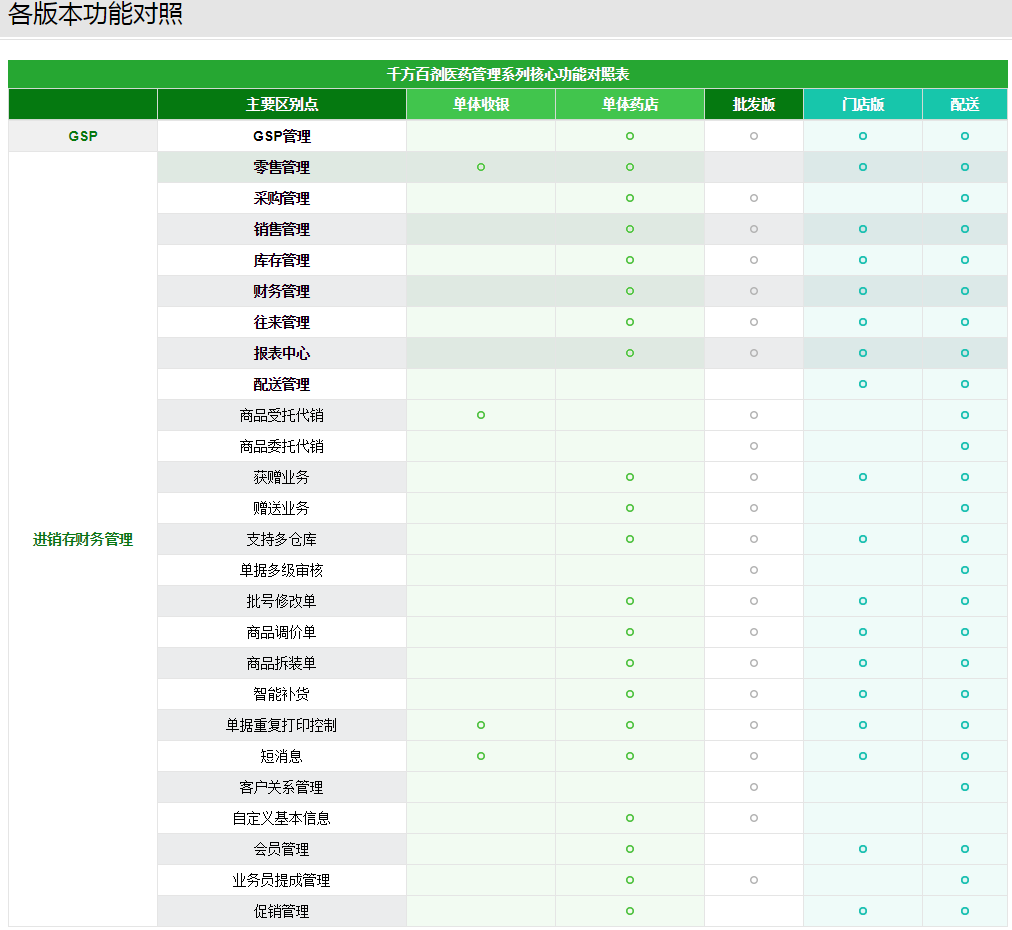Click the 门店版 column header
Screen dimensions: 1012x930
[x=863, y=105]
